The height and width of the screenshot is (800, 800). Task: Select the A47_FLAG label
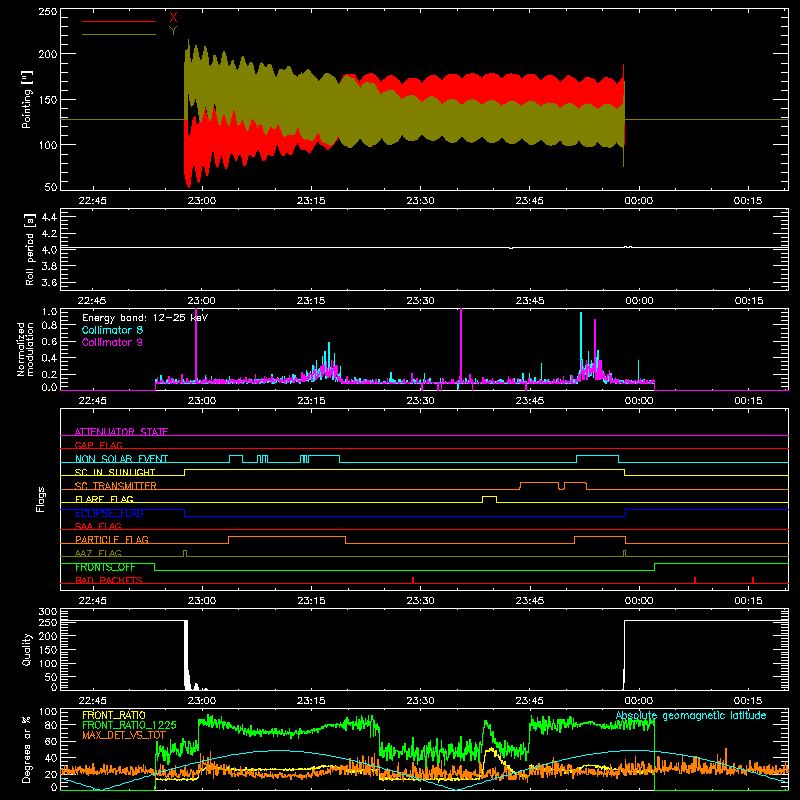pos(98,553)
